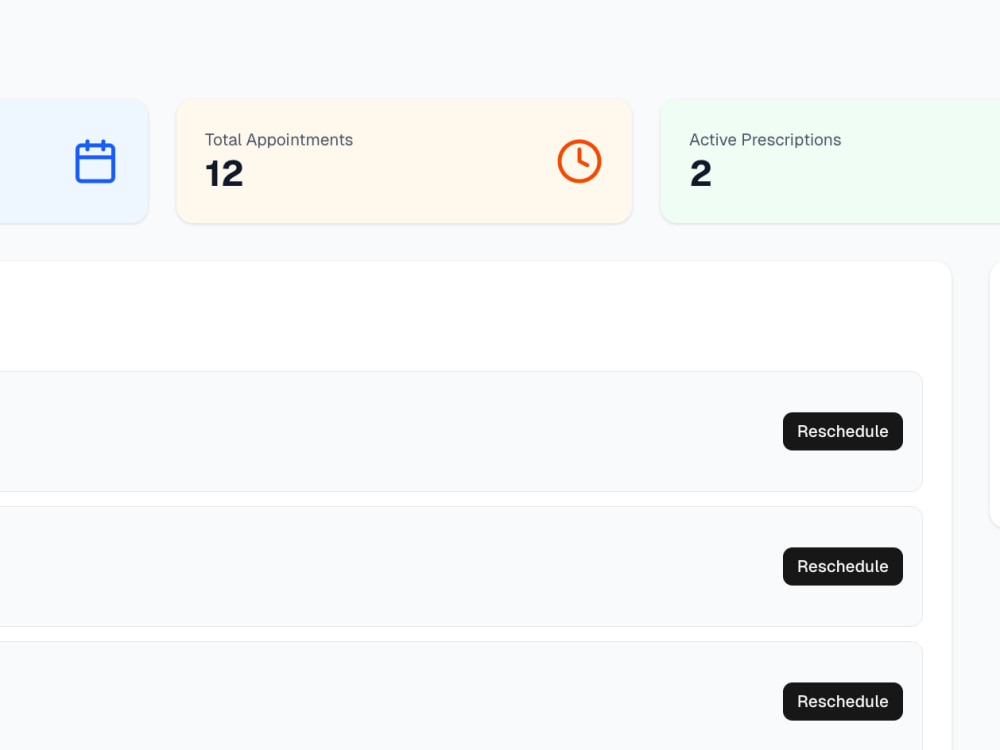The height and width of the screenshot is (750, 1000).
Task: Click the prescriptions count 2
Action: pyautogui.click(x=700, y=173)
